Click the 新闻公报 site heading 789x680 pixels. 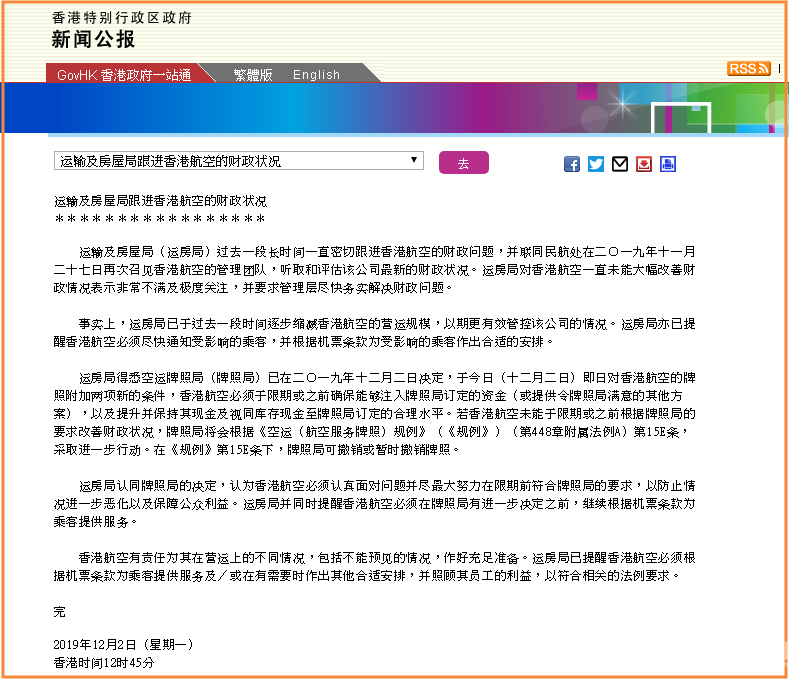pos(94,39)
